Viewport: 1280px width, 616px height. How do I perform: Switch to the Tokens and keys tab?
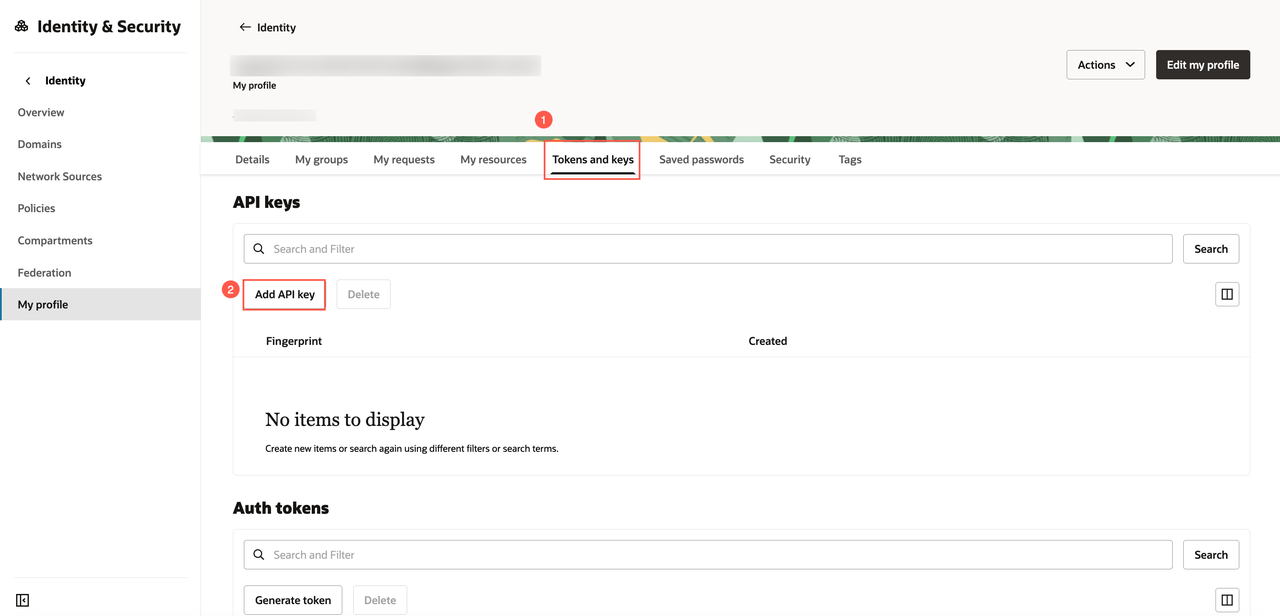coord(593,160)
